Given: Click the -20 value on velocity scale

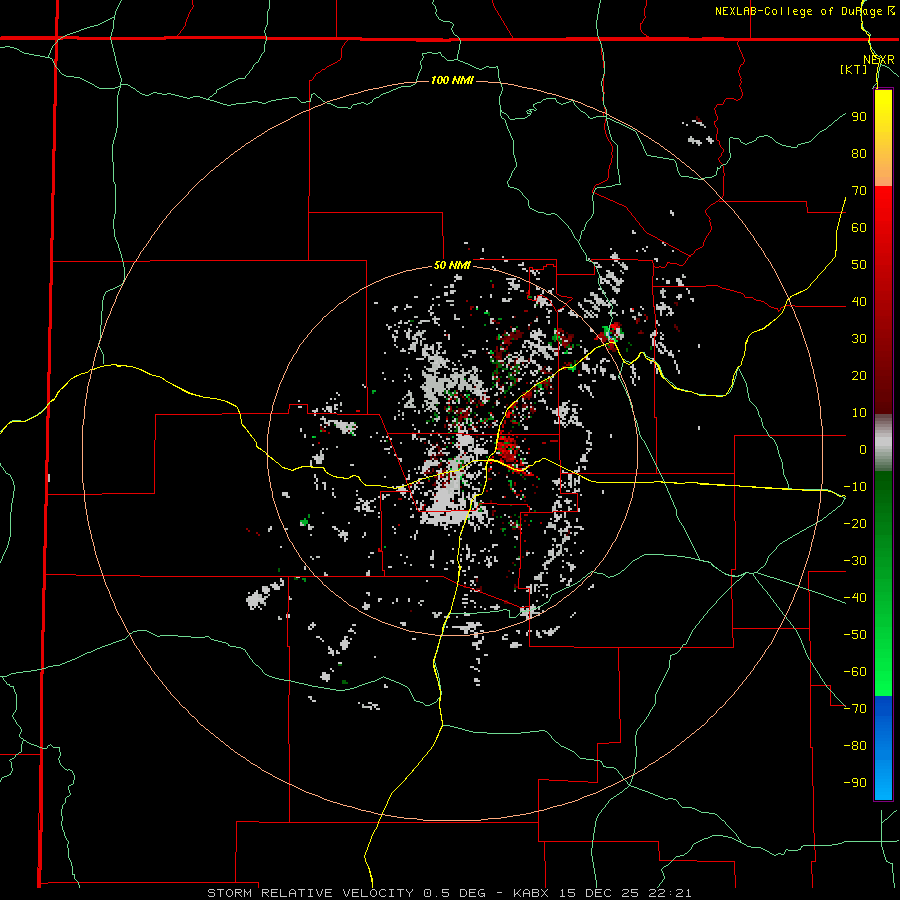Looking at the screenshot, I should coord(855,523).
